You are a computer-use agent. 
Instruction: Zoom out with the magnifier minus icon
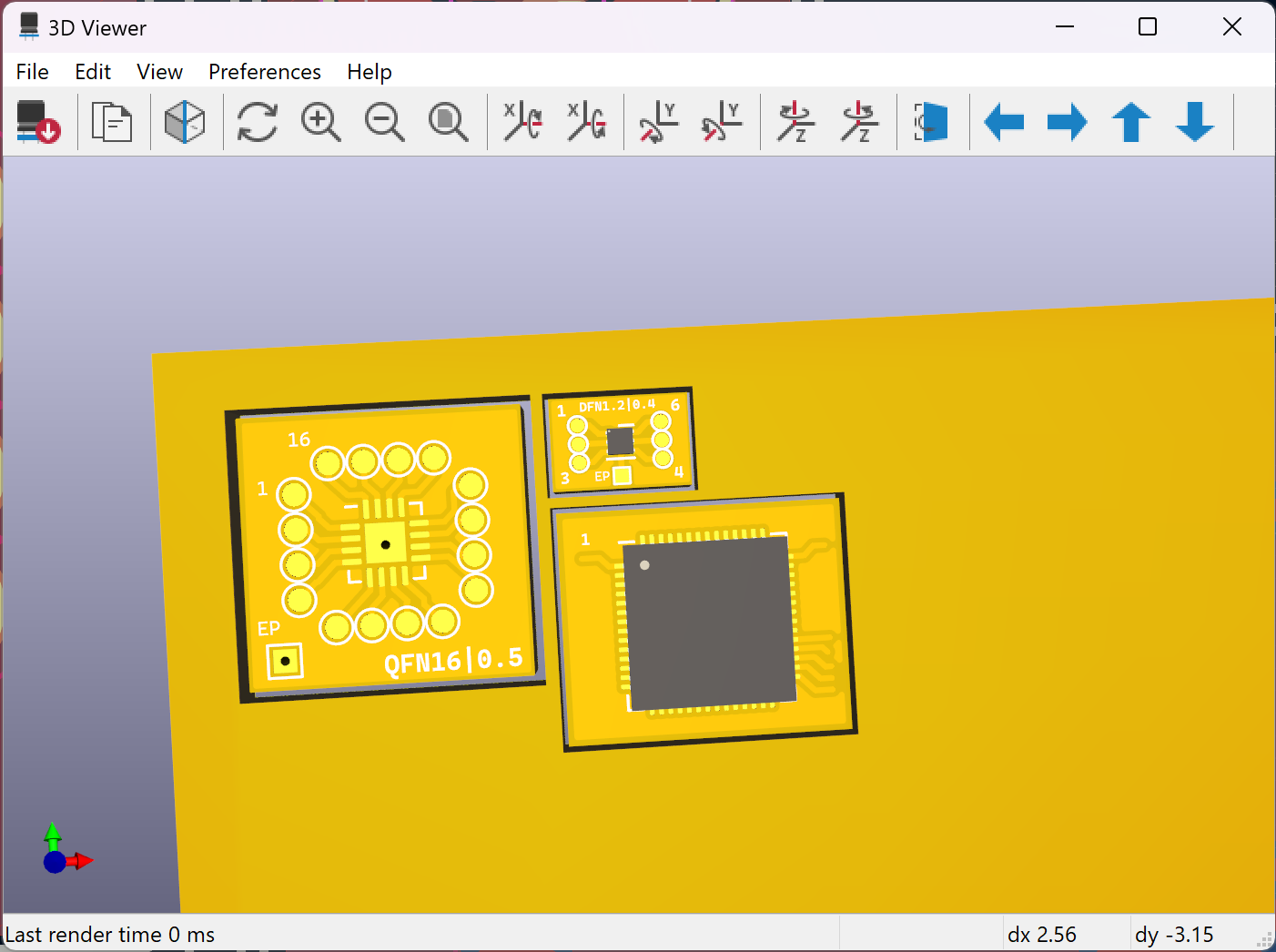pyautogui.click(x=384, y=122)
